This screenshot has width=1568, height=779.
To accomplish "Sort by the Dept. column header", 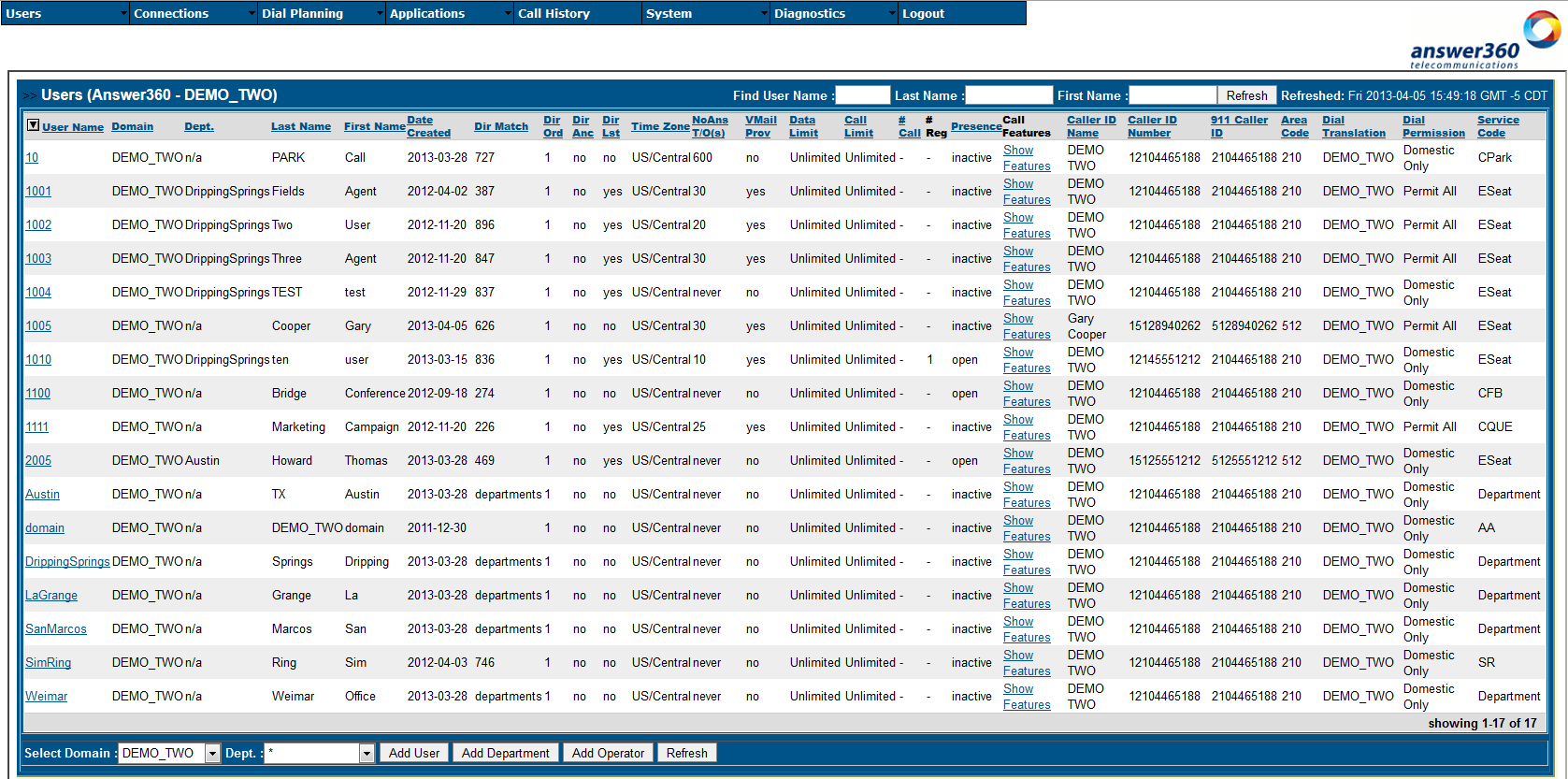I will click(x=199, y=126).
